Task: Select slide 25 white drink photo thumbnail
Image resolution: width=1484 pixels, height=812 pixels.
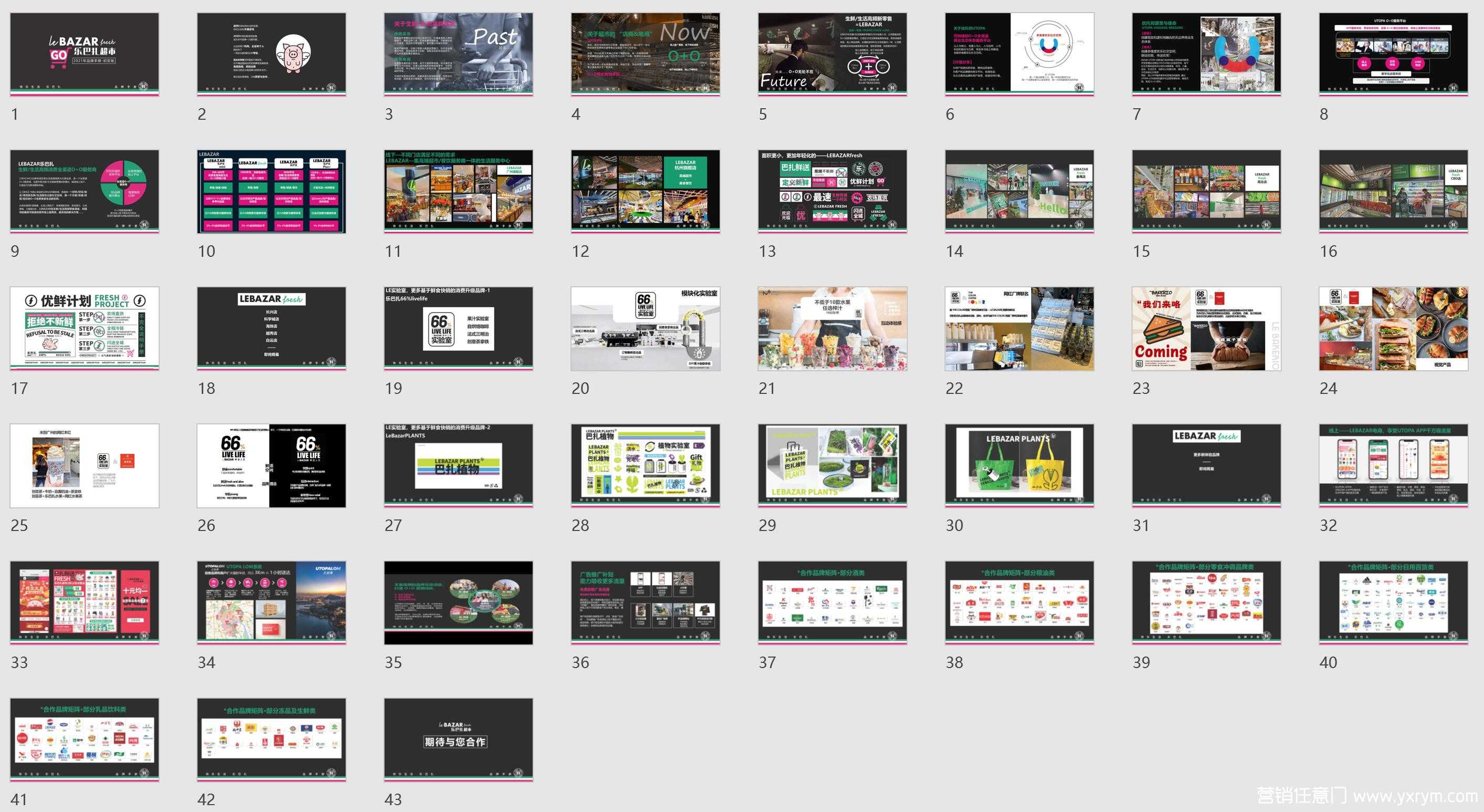Action: tap(85, 465)
